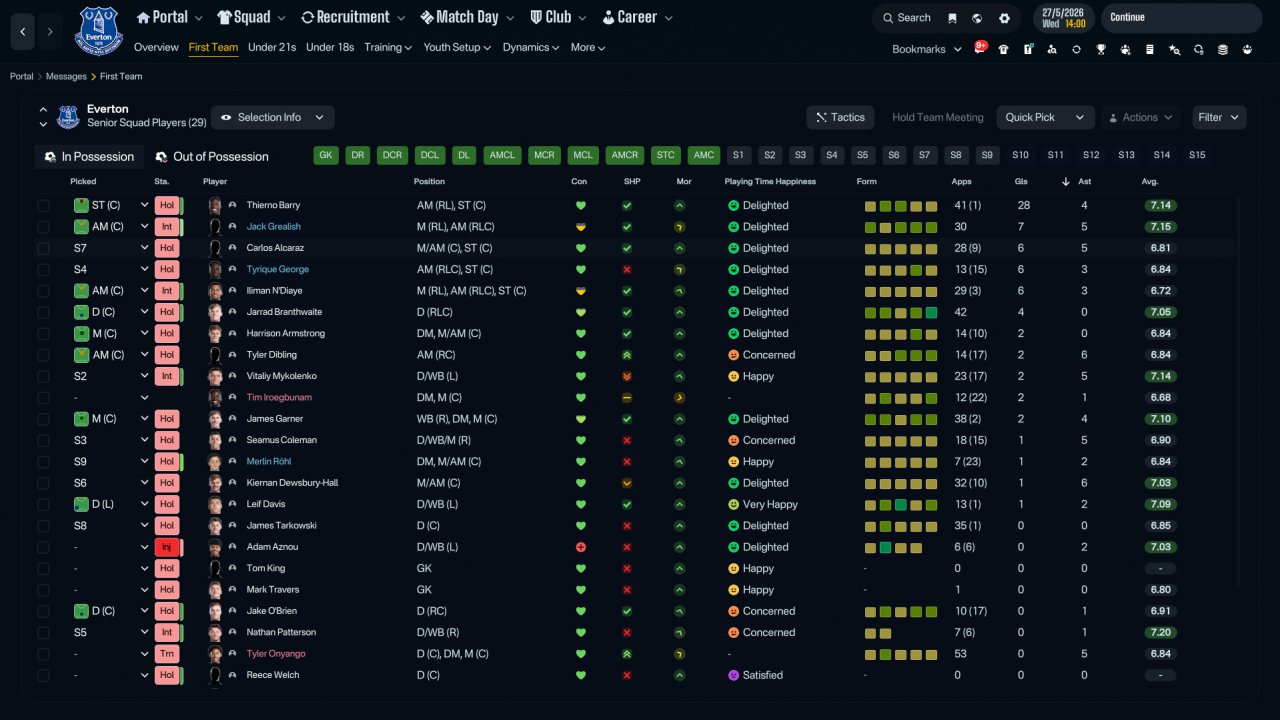Screen dimensions: 1280x720
Task: Click the Tactics button
Action: (840, 117)
